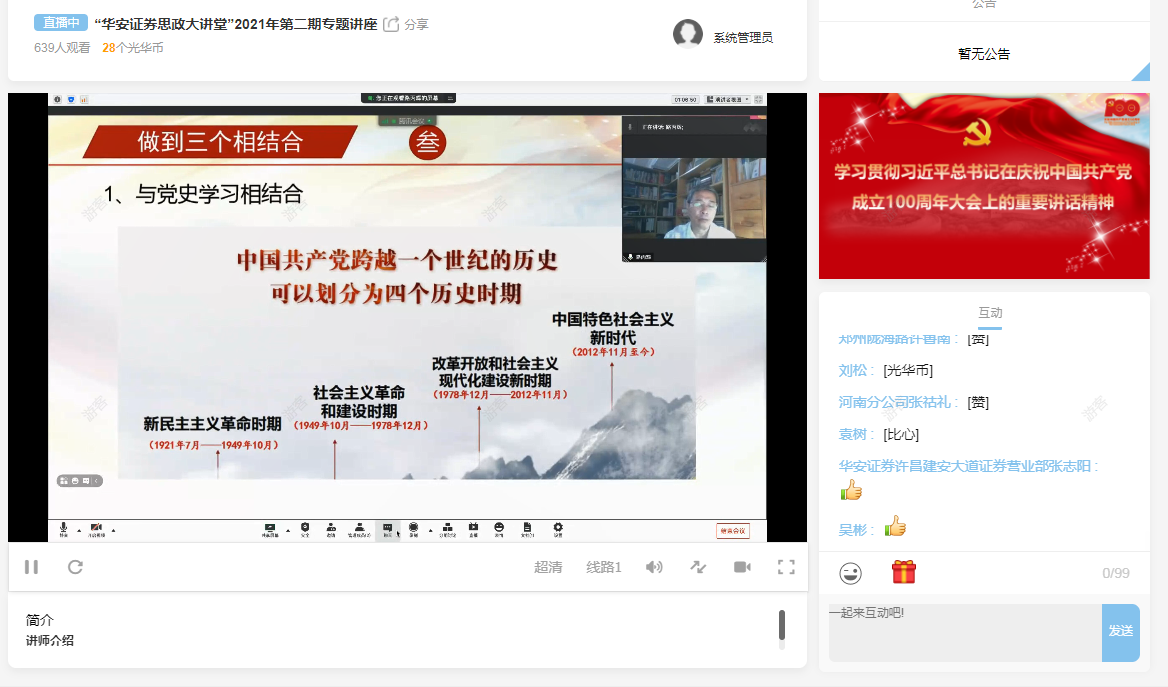Click the info circle icon at video top-left

click(57, 99)
